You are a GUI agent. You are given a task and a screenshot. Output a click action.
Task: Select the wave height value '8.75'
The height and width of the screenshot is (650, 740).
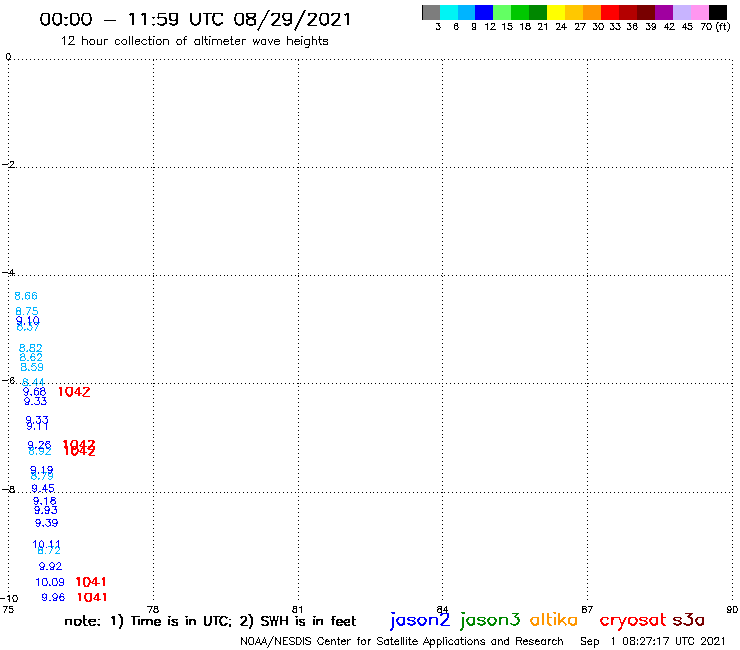[27, 311]
